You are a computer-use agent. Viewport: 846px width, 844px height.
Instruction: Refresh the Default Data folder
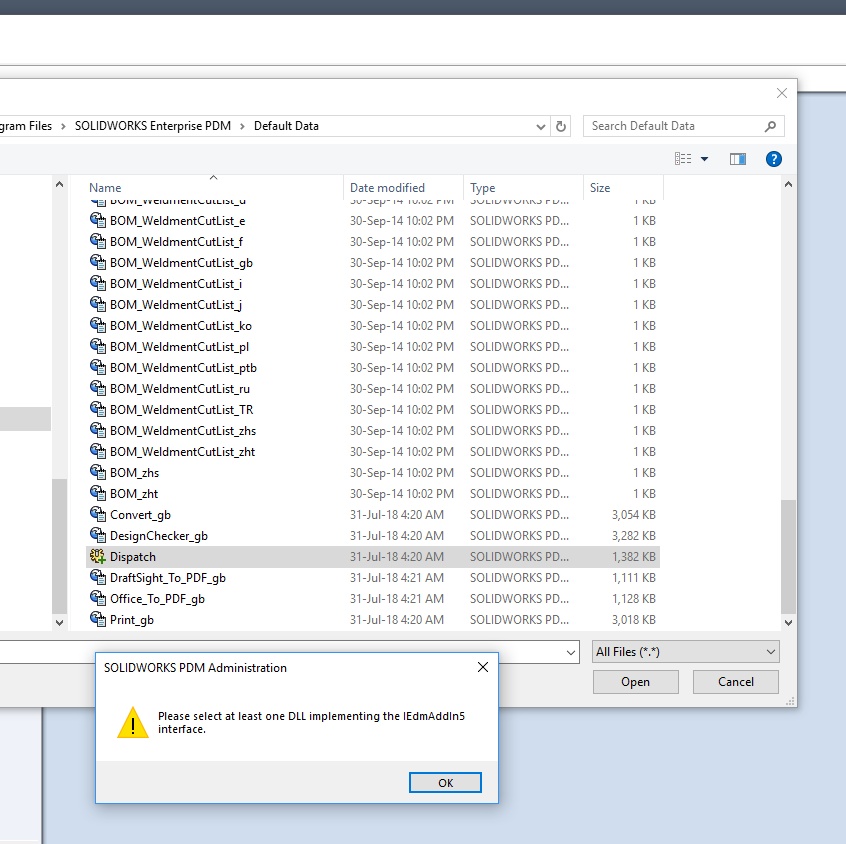tap(561, 126)
